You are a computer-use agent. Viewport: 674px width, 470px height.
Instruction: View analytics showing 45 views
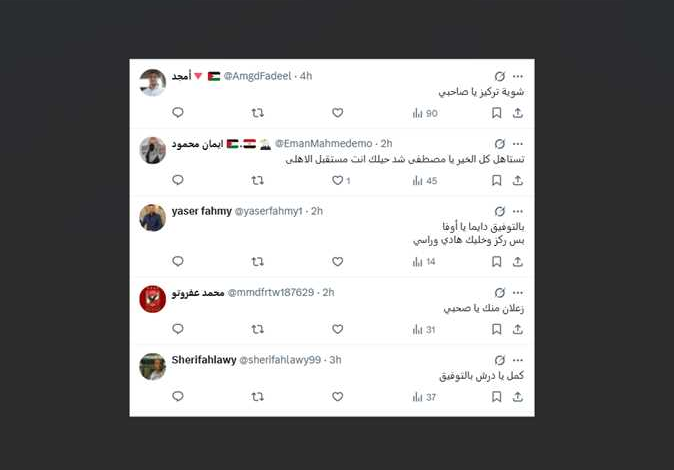click(425, 181)
